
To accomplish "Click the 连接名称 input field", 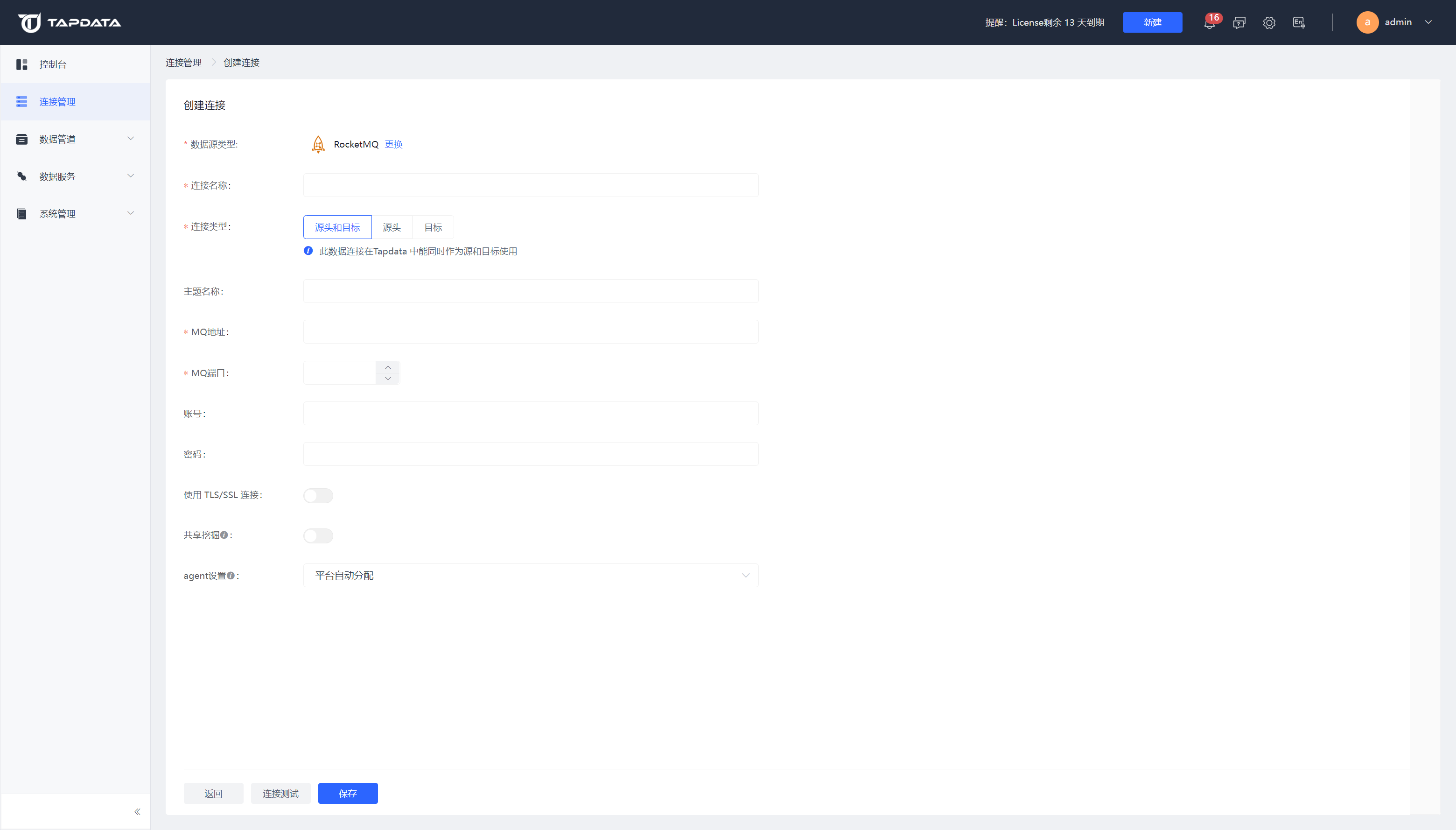I will click(x=530, y=185).
